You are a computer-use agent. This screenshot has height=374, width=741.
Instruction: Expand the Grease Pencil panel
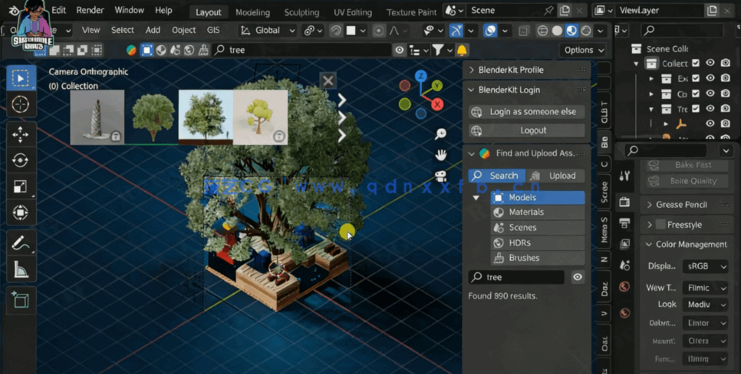(x=688, y=205)
